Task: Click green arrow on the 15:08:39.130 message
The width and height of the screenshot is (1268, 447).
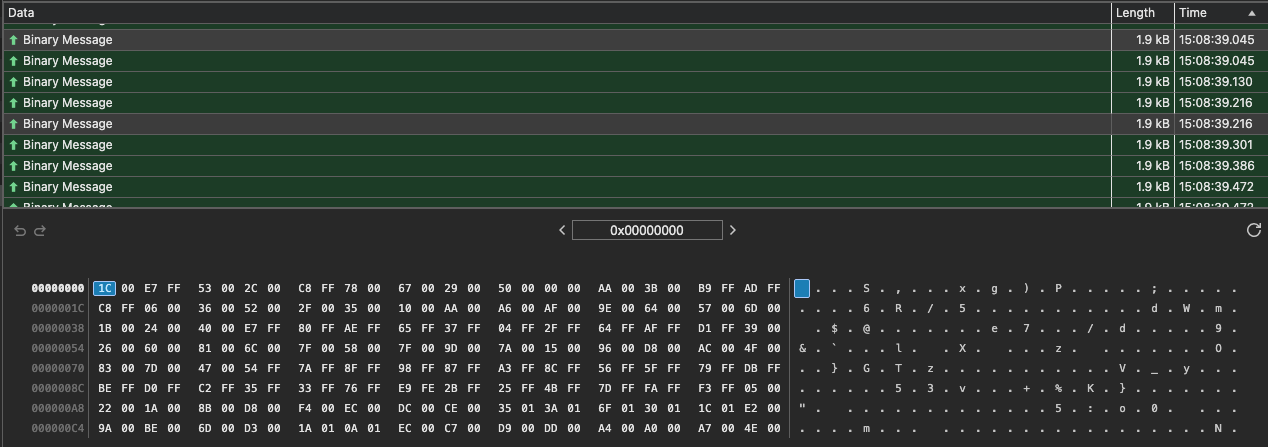Action: pos(14,82)
